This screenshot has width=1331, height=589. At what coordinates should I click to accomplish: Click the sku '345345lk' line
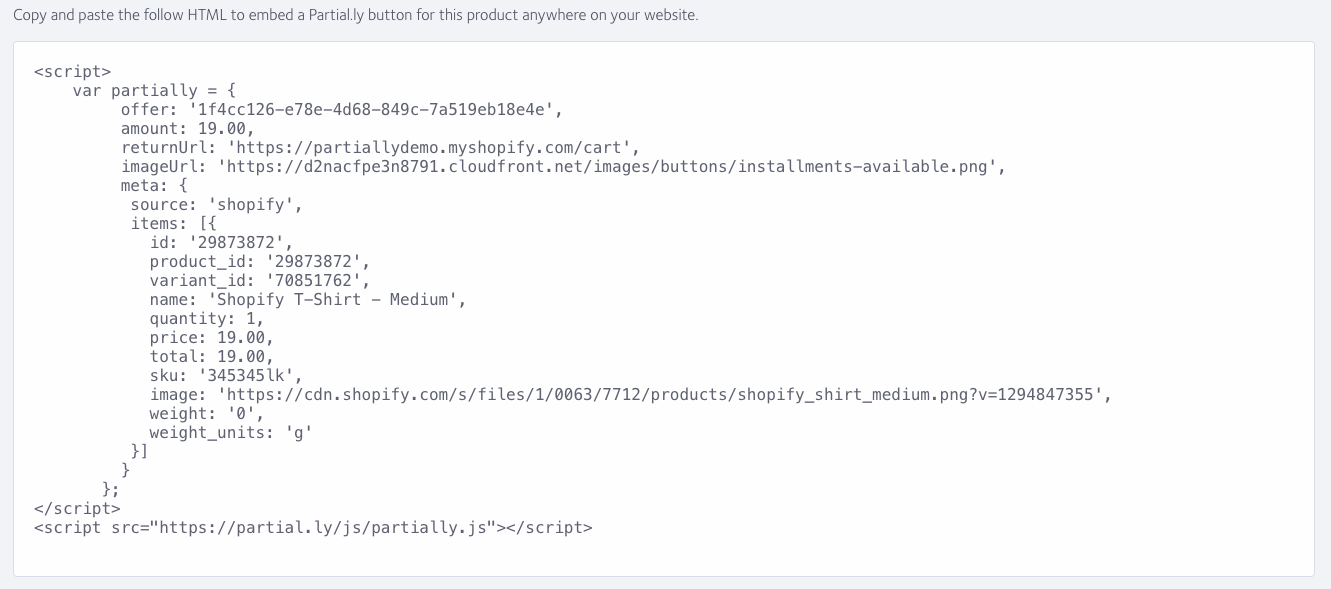coord(226,376)
